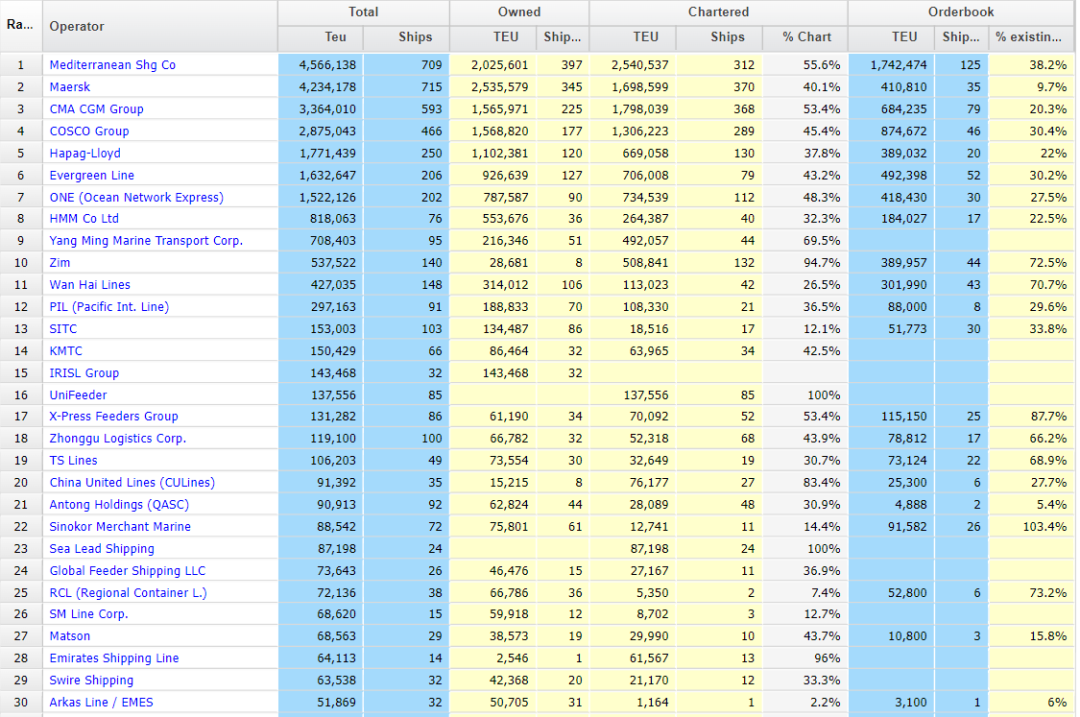The image size is (1080, 717).
Task: Click the X-Press Feeders Group link
Action: tap(113, 416)
